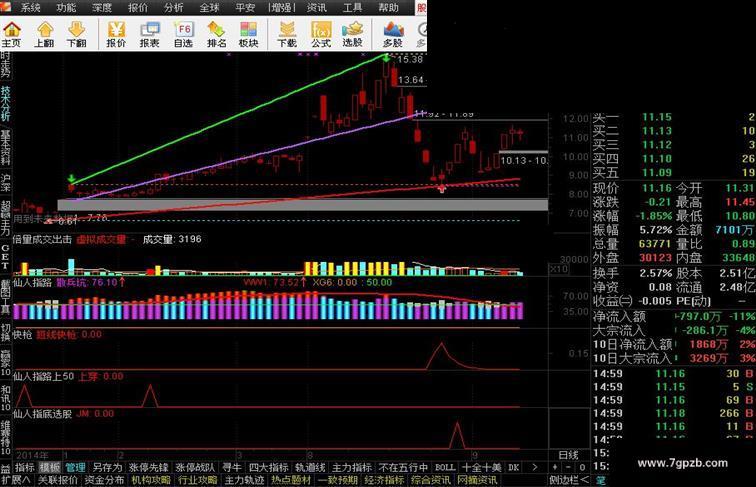The image size is (756, 487).
Task: Expand more templates with > arrow
Action: coord(534,467)
